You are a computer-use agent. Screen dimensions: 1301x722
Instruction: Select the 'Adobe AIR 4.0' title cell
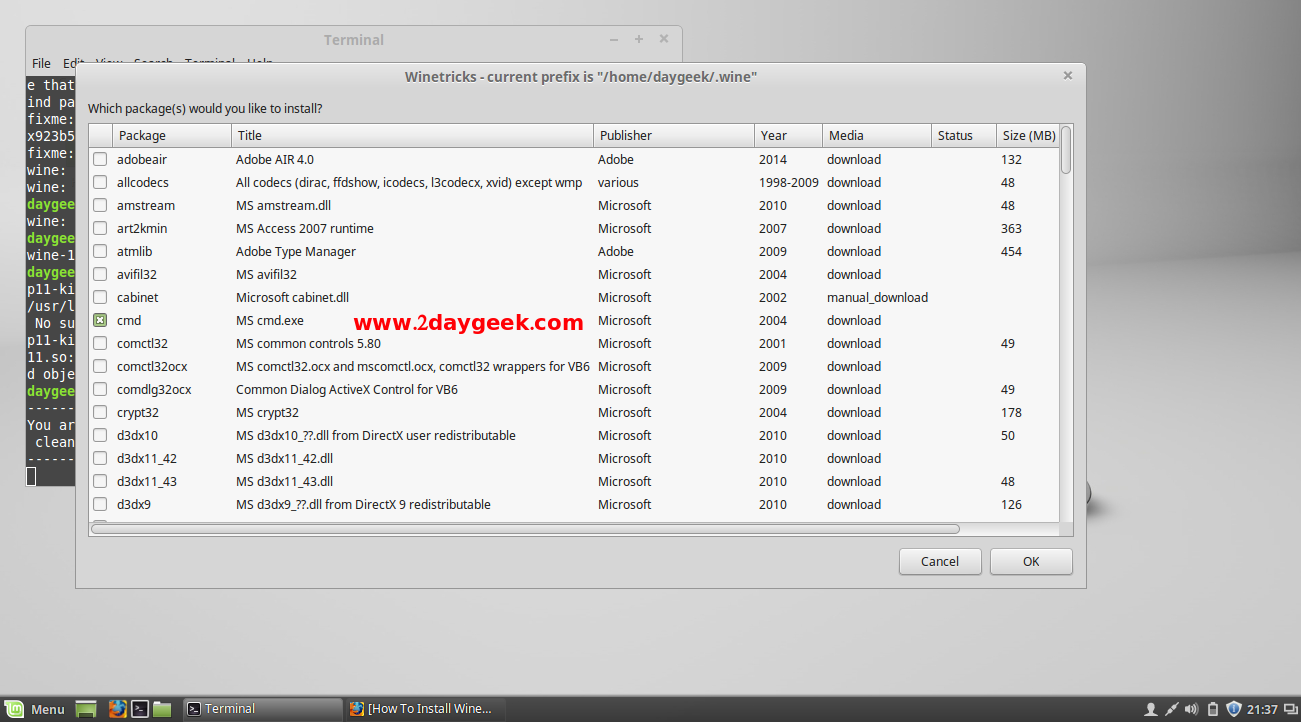click(275, 159)
